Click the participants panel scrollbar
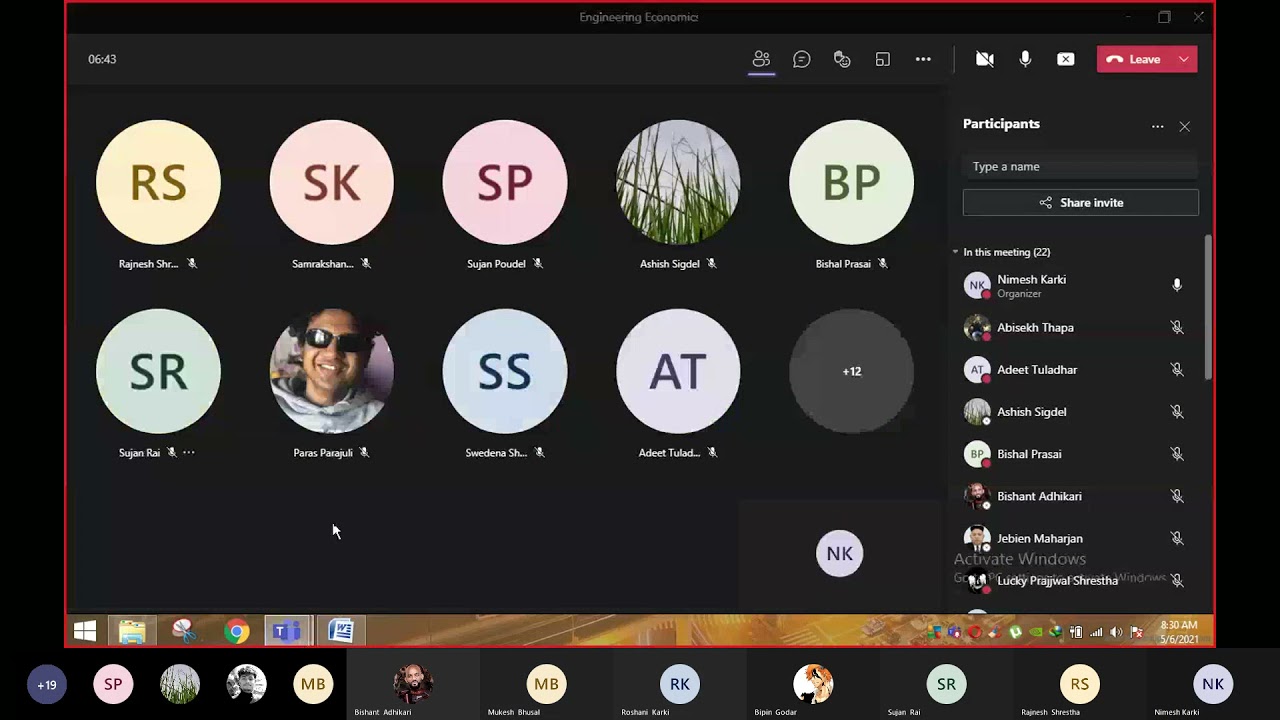The height and width of the screenshot is (720, 1280). (1208, 307)
